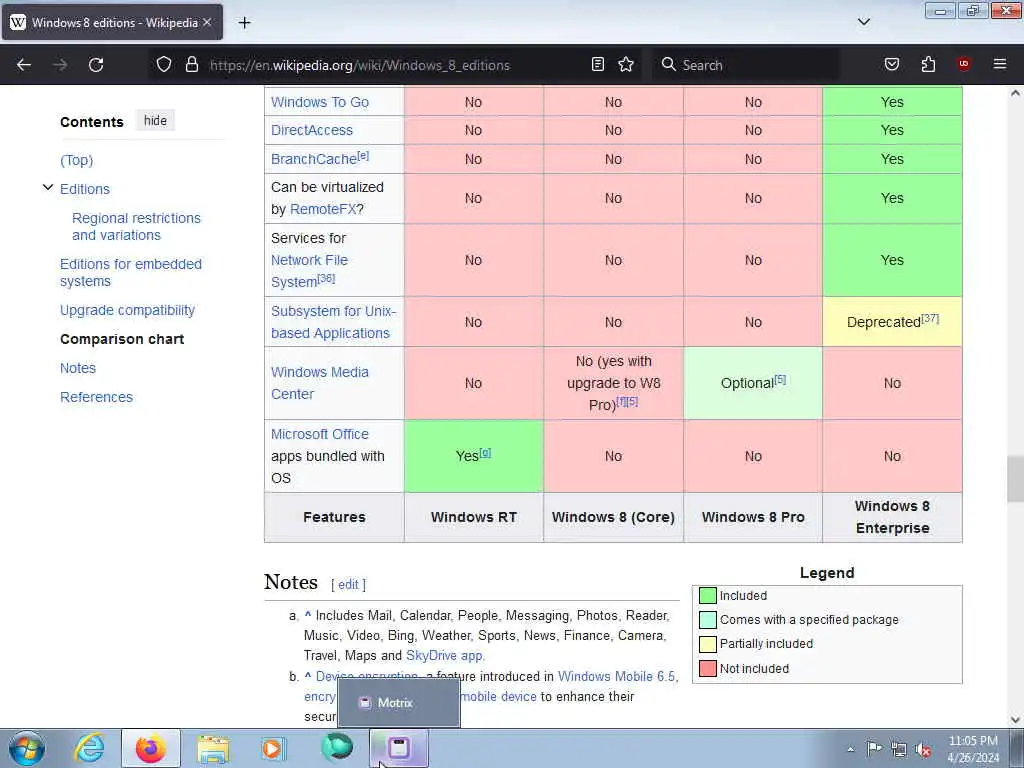Image resolution: width=1024 pixels, height=768 pixels.
Task: Open the Microsoft Office link
Action: point(320,434)
